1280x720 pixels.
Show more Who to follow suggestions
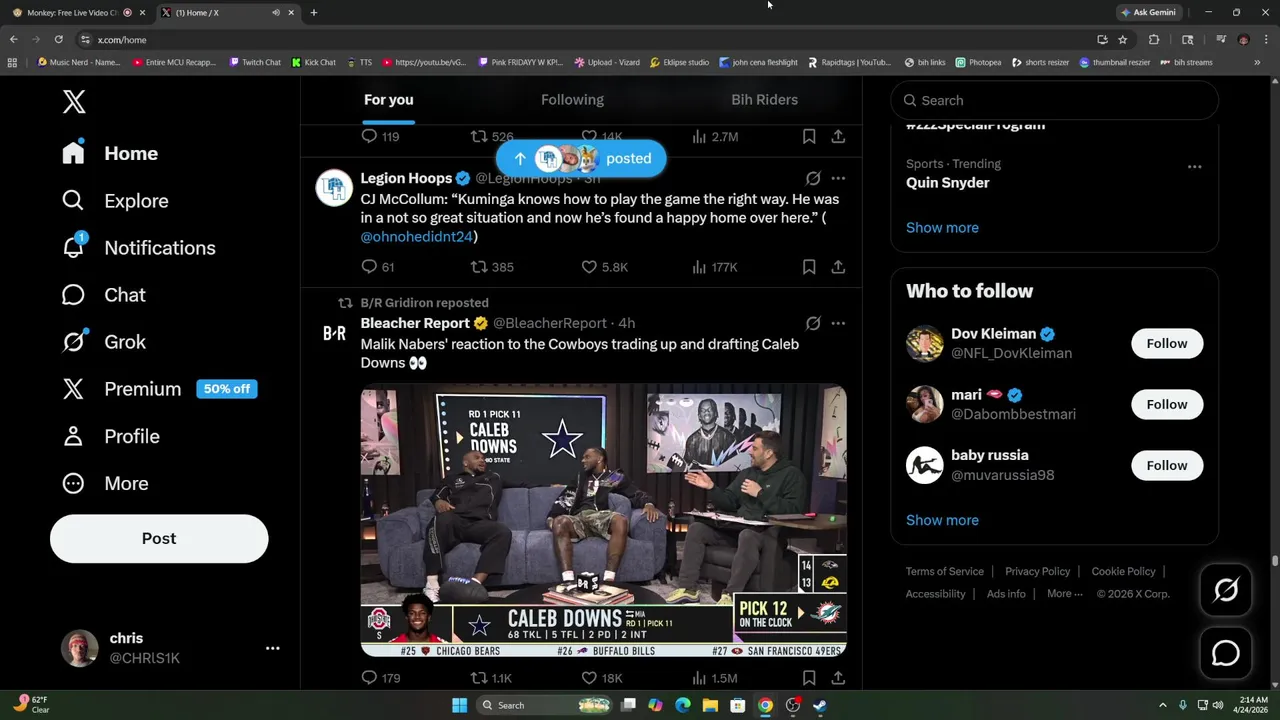(942, 520)
